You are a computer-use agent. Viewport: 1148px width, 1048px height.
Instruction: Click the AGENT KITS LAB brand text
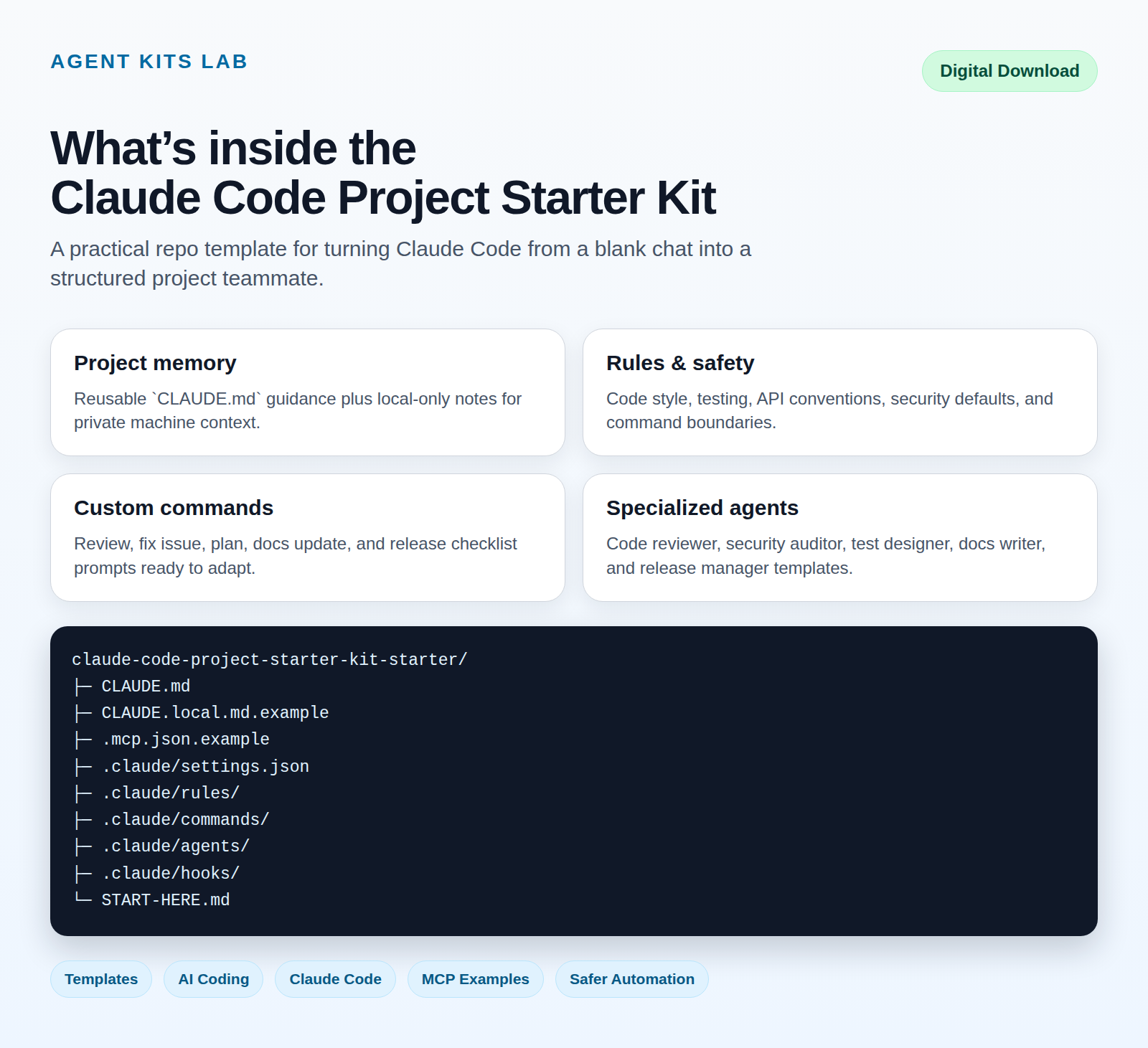tap(149, 62)
